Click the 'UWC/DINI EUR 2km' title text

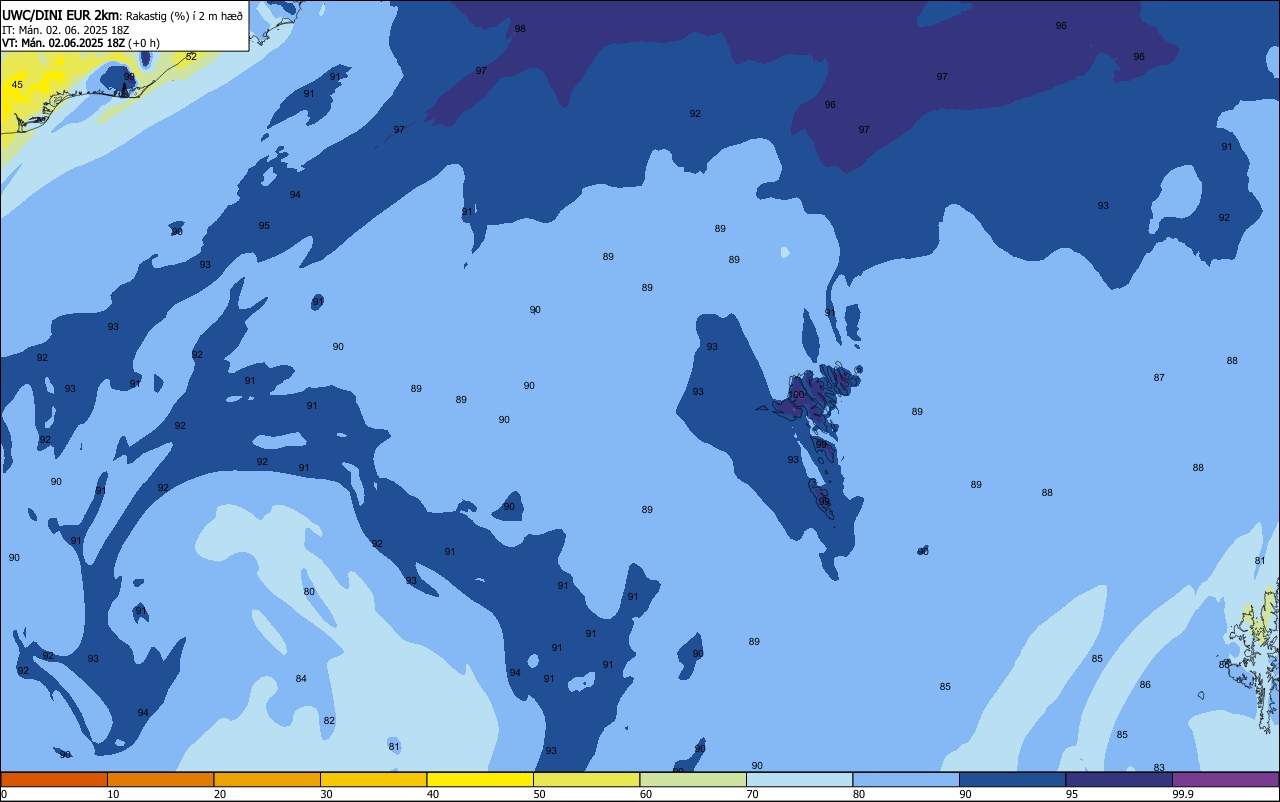click(x=61, y=15)
